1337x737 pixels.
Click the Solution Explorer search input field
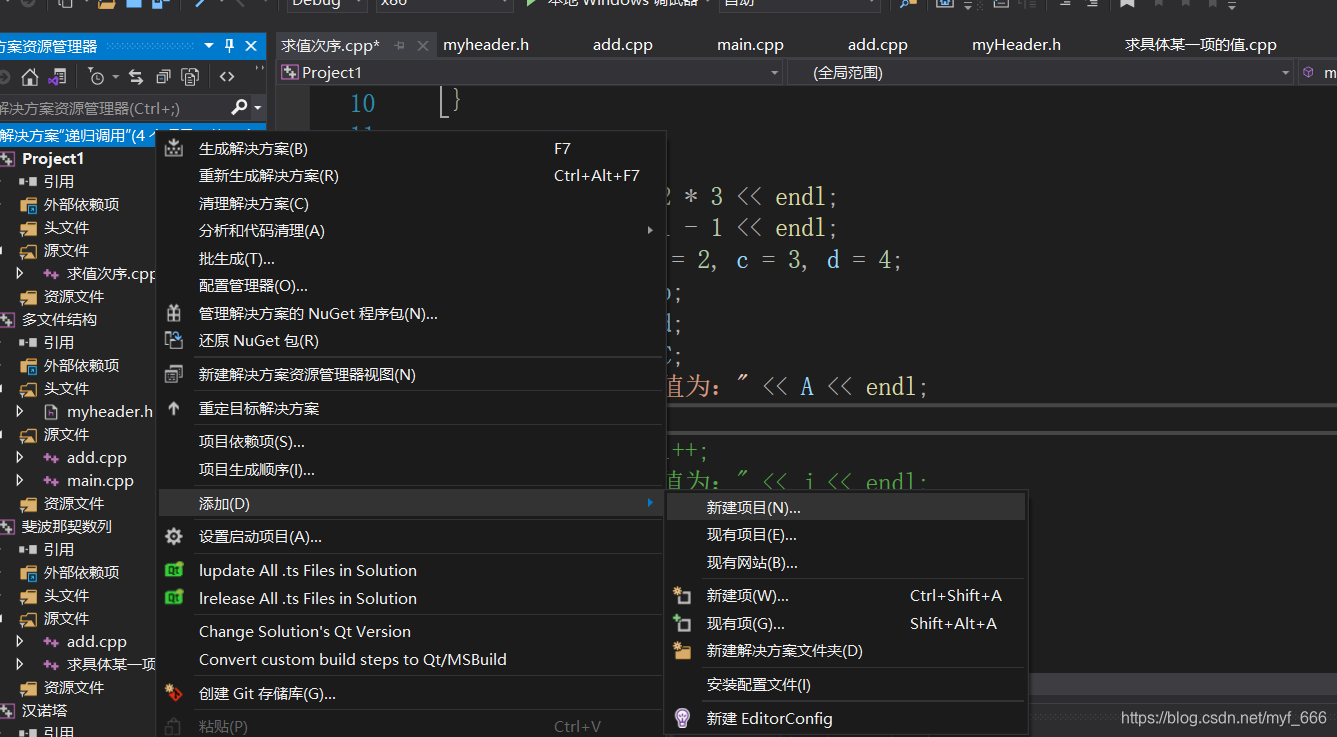[113, 107]
